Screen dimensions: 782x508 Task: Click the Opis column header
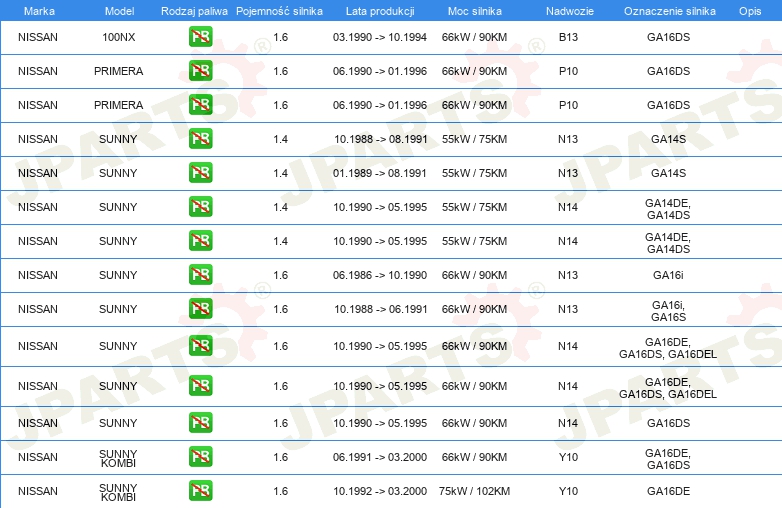coord(750,11)
